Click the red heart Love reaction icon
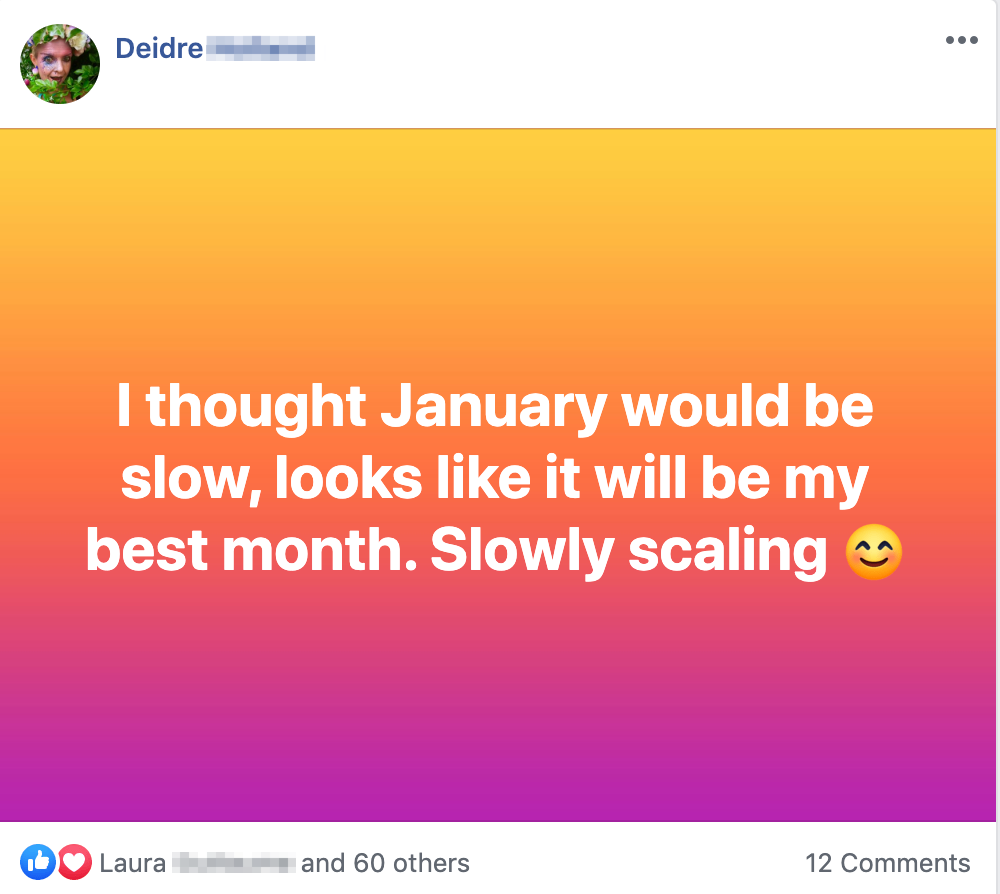 click(x=75, y=862)
